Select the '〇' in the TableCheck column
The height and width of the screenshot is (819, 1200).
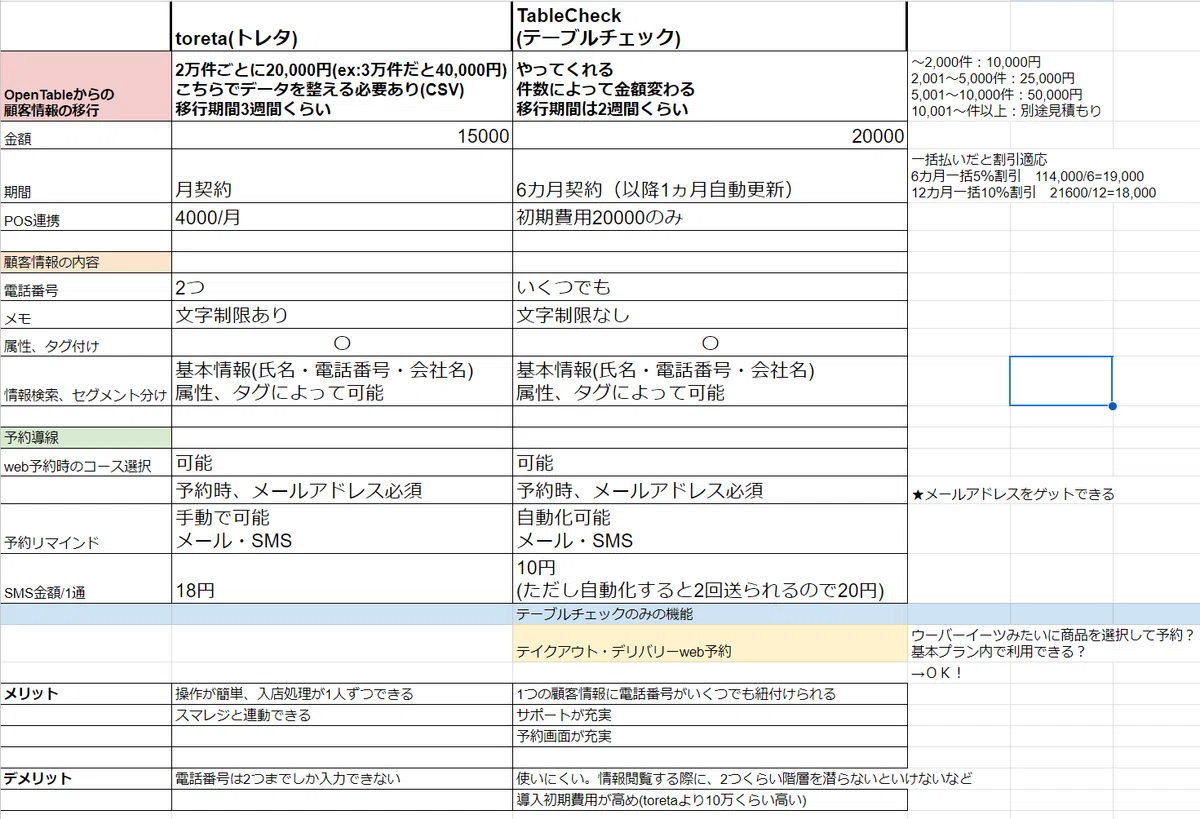point(709,342)
